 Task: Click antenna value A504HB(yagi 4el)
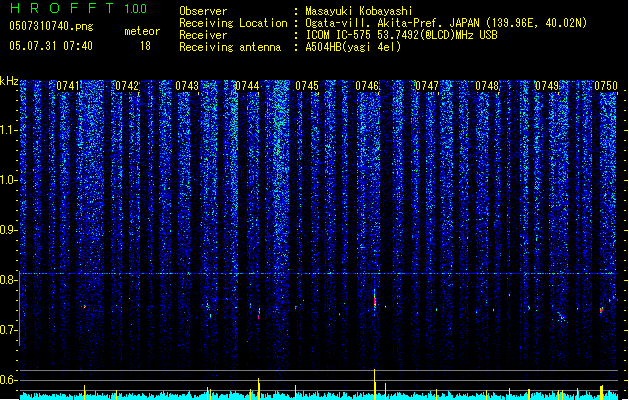point(353,47)
